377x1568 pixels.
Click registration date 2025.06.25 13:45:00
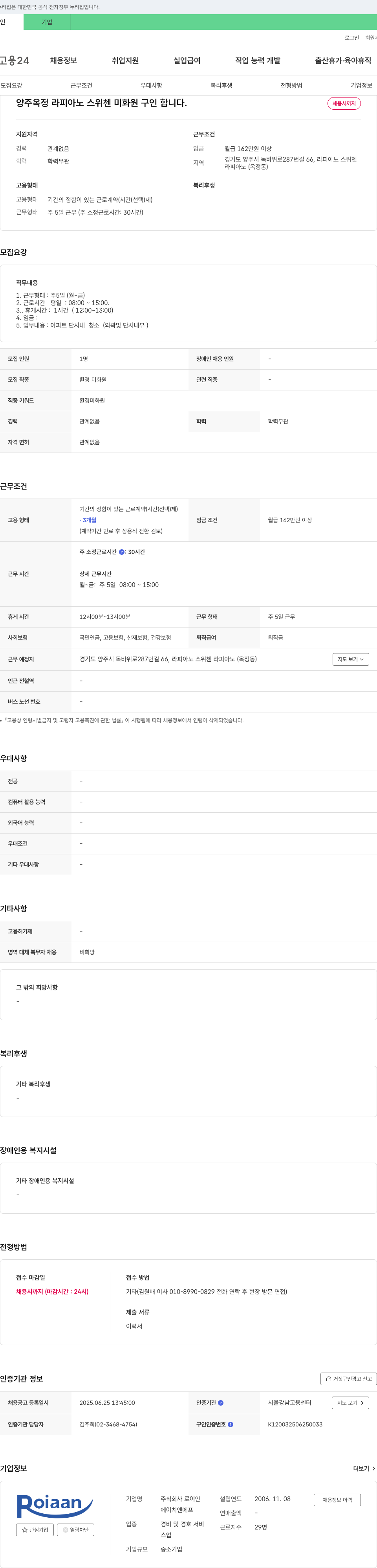click(x=107, y=1402)
